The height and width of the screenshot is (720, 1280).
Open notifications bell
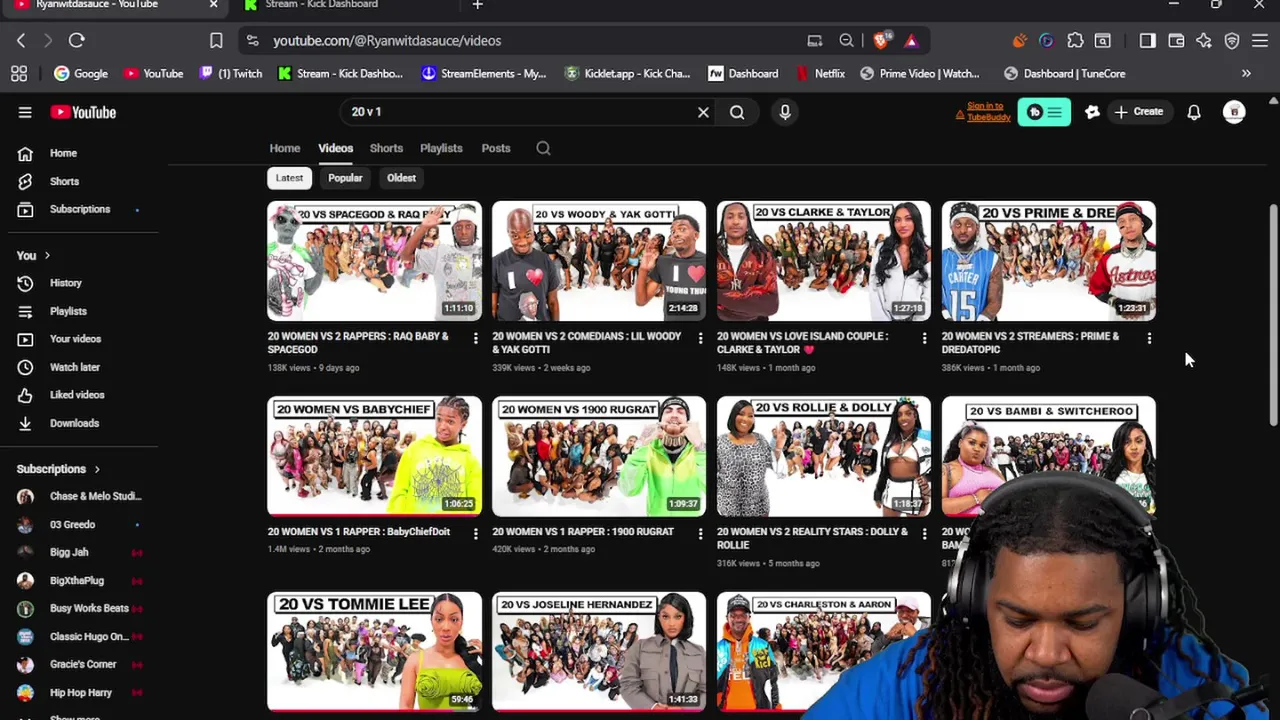pyautogui.click(x=1194, y=112)
